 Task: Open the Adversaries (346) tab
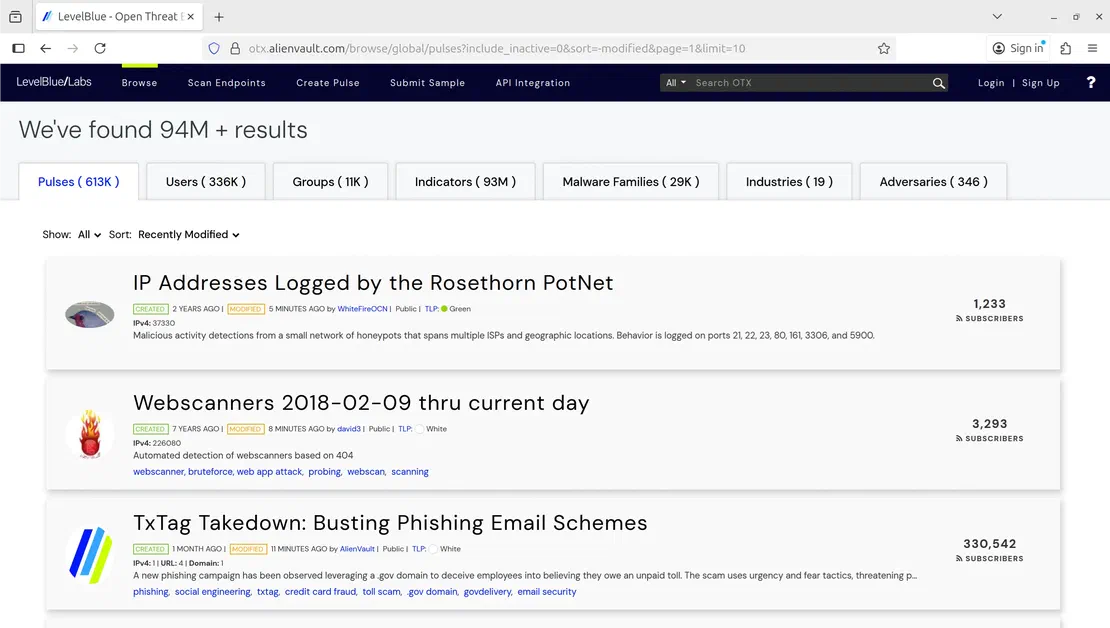coord(933,182)
